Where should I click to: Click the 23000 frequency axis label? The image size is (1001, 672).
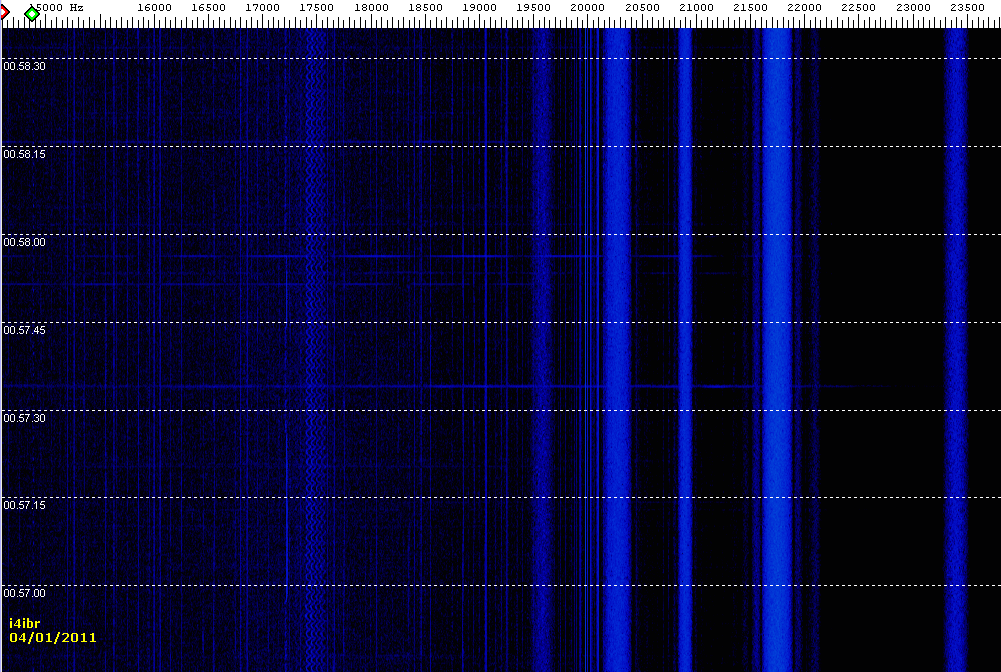(914, 8)
